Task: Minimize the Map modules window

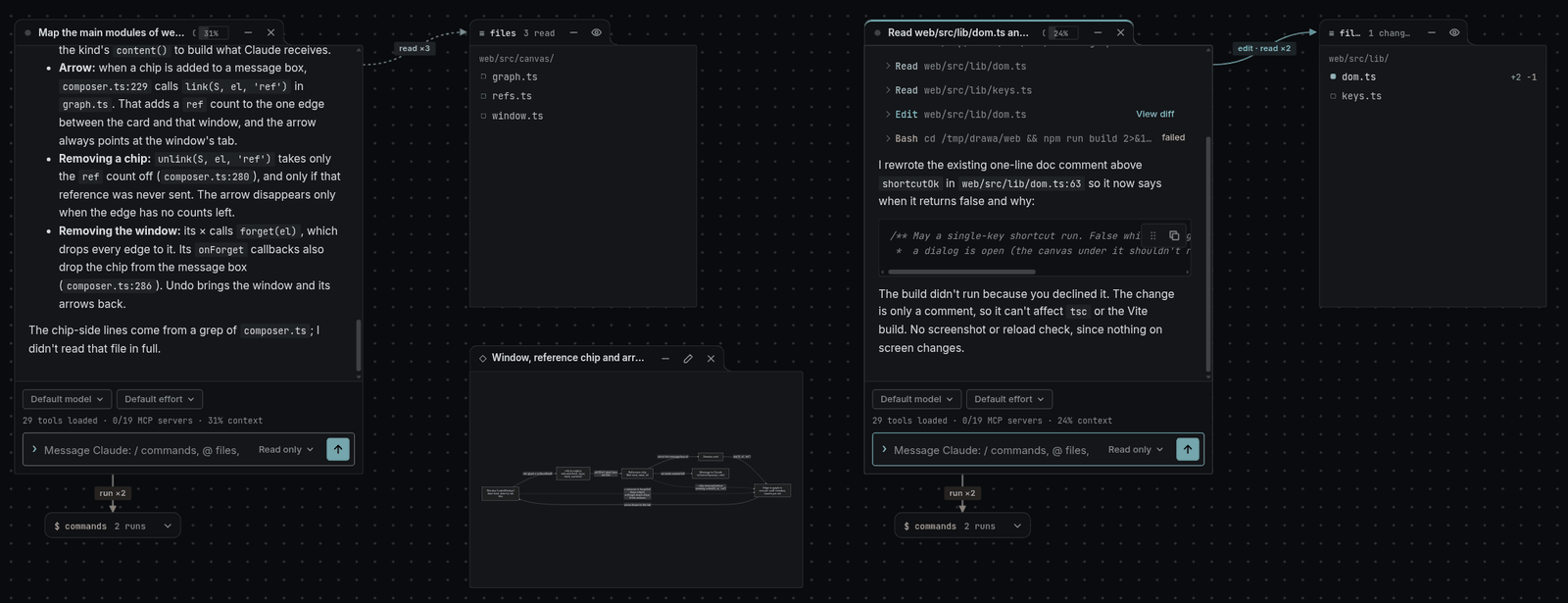Action: pyautogui.click(x=248, y=32)
